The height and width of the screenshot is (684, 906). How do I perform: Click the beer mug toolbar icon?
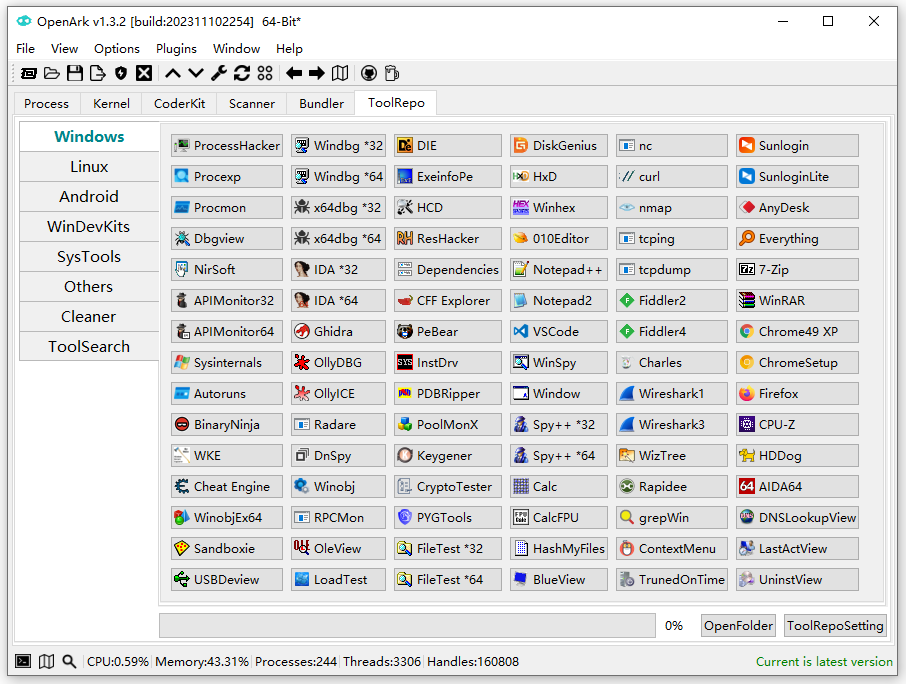[392, 73]
